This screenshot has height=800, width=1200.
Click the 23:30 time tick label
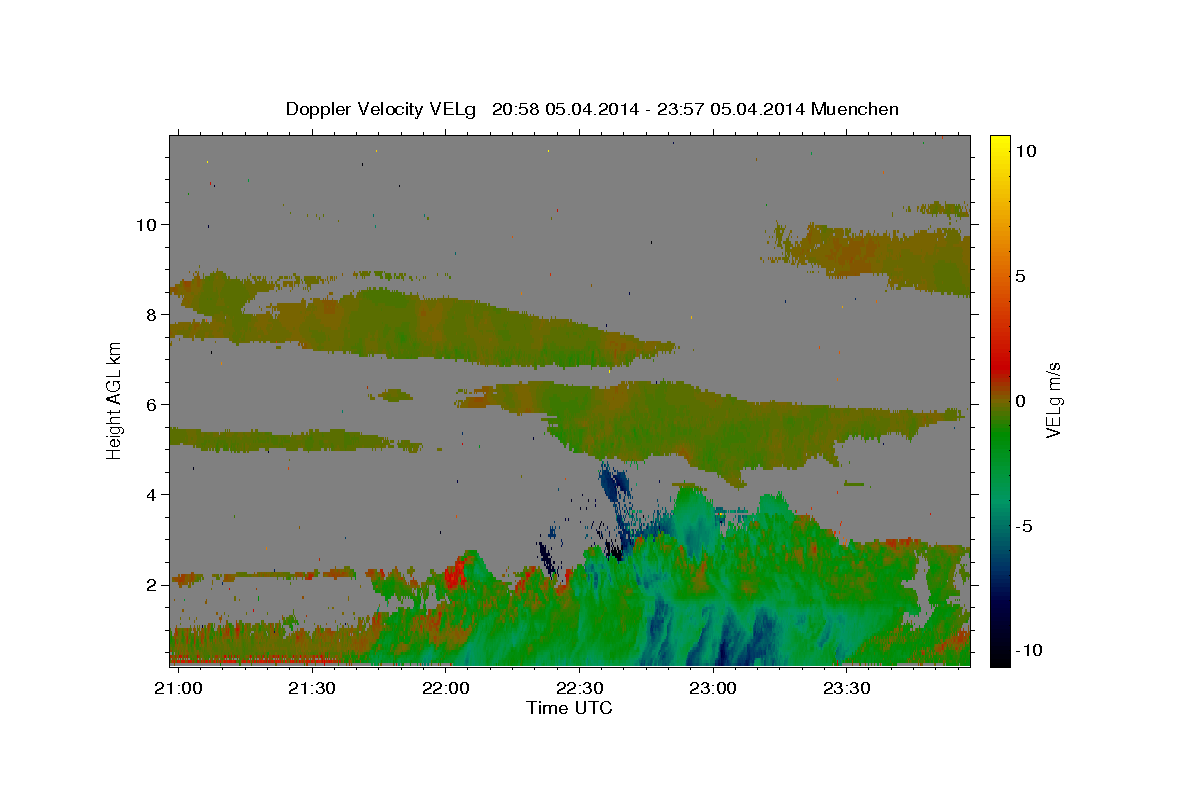pyautogui.click(x=846, y=689)
